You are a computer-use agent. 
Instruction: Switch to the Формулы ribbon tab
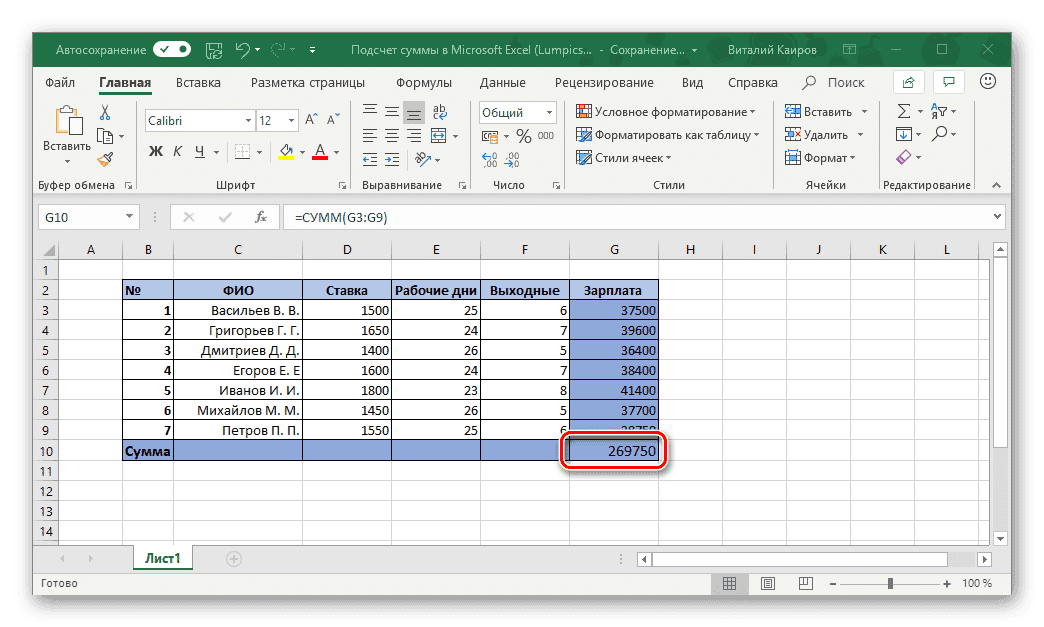424,83
